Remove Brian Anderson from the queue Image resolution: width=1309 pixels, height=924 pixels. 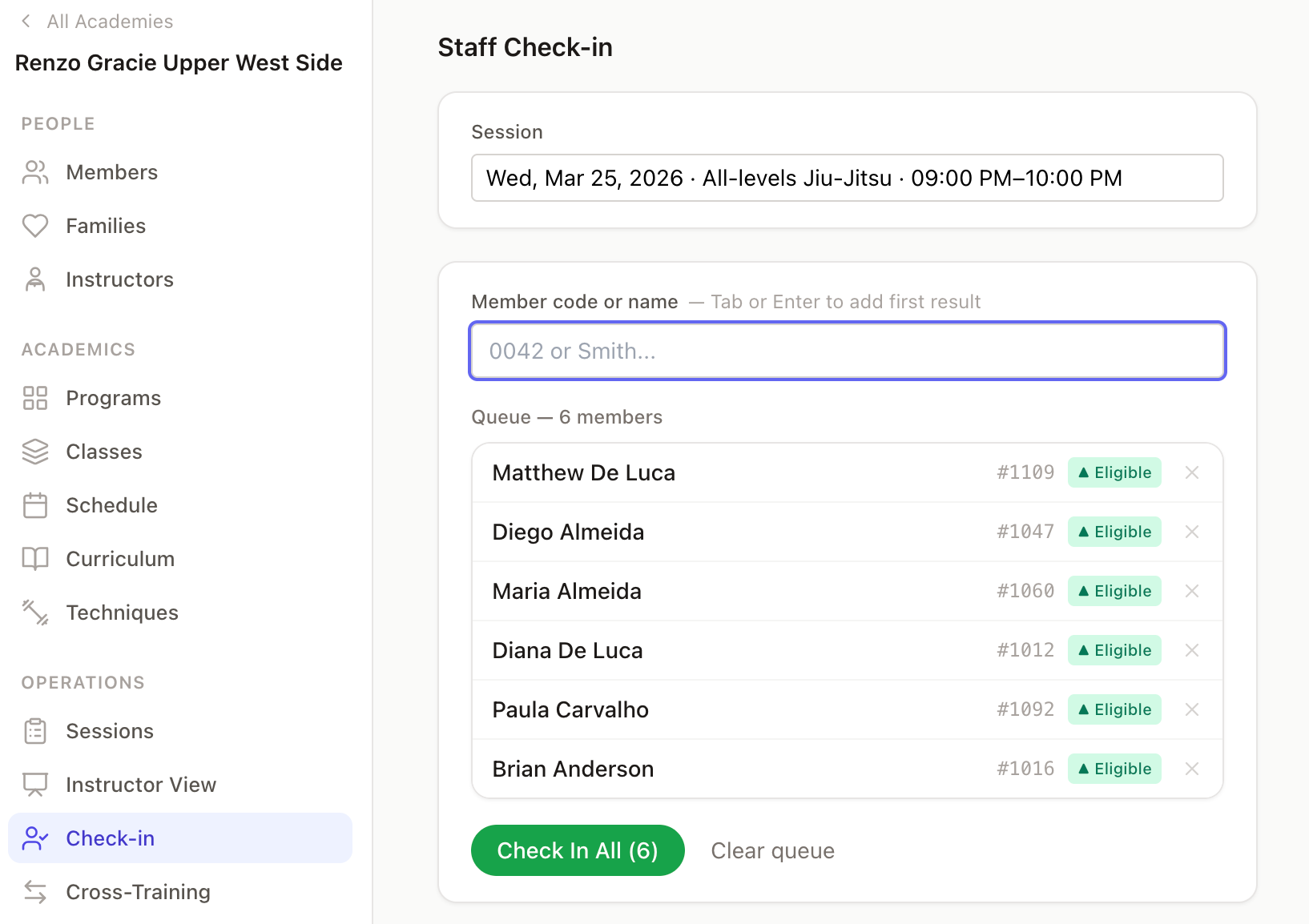tap(1192, 769)
